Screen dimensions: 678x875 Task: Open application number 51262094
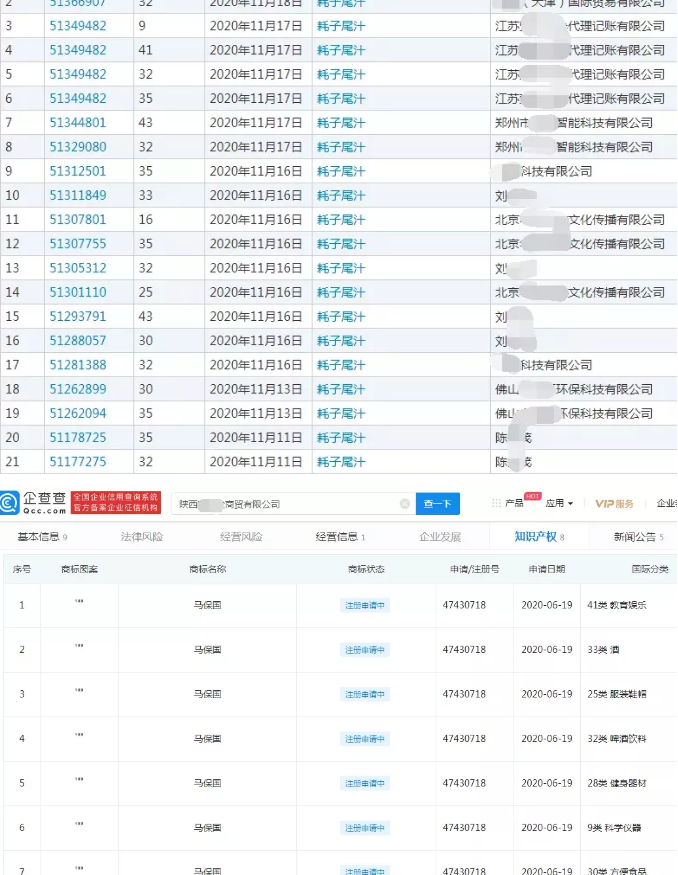click(78, 414)
